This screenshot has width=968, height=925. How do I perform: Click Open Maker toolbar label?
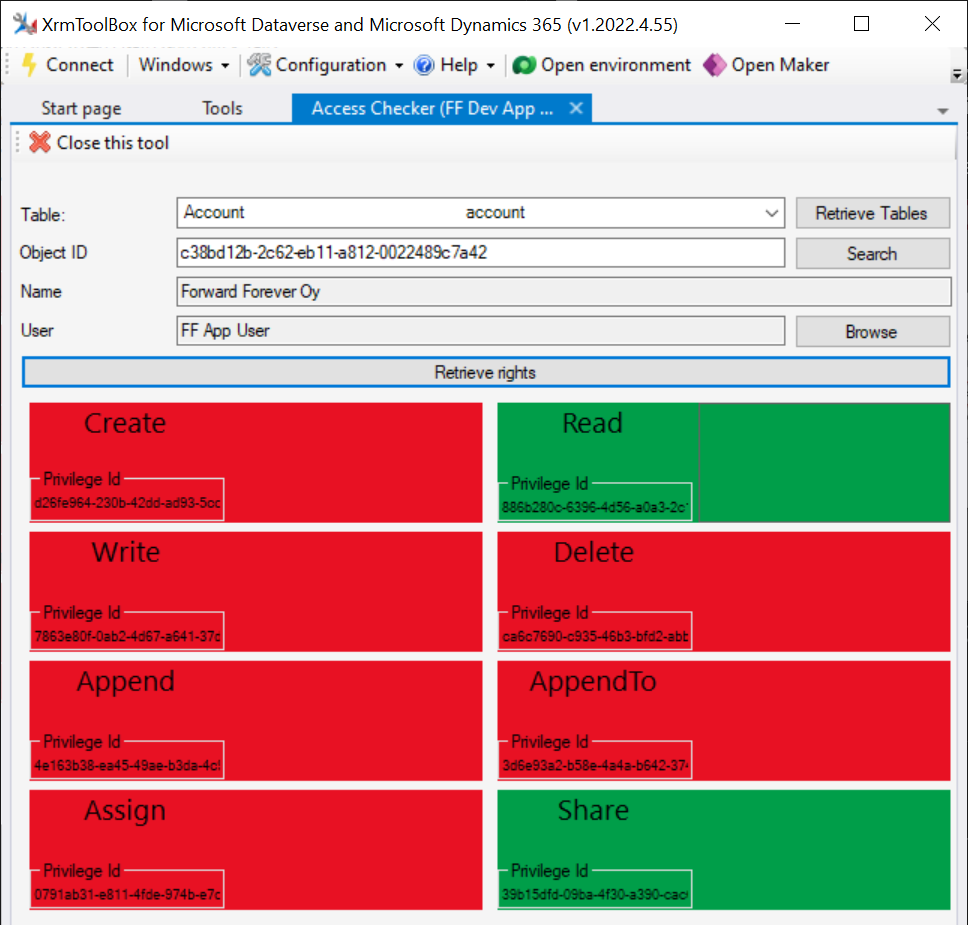780,65
